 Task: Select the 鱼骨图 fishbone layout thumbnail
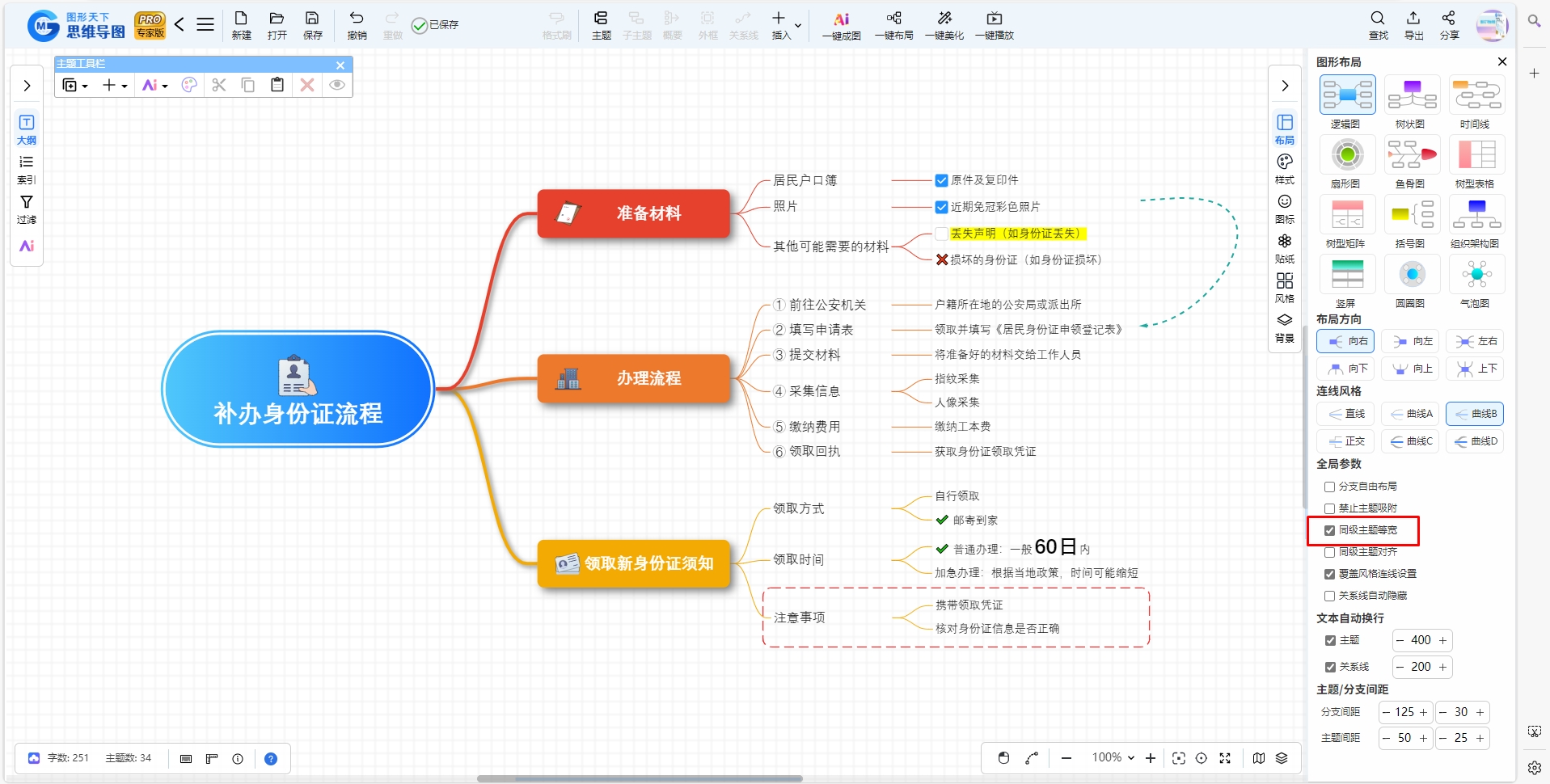tap(1412, 155)
